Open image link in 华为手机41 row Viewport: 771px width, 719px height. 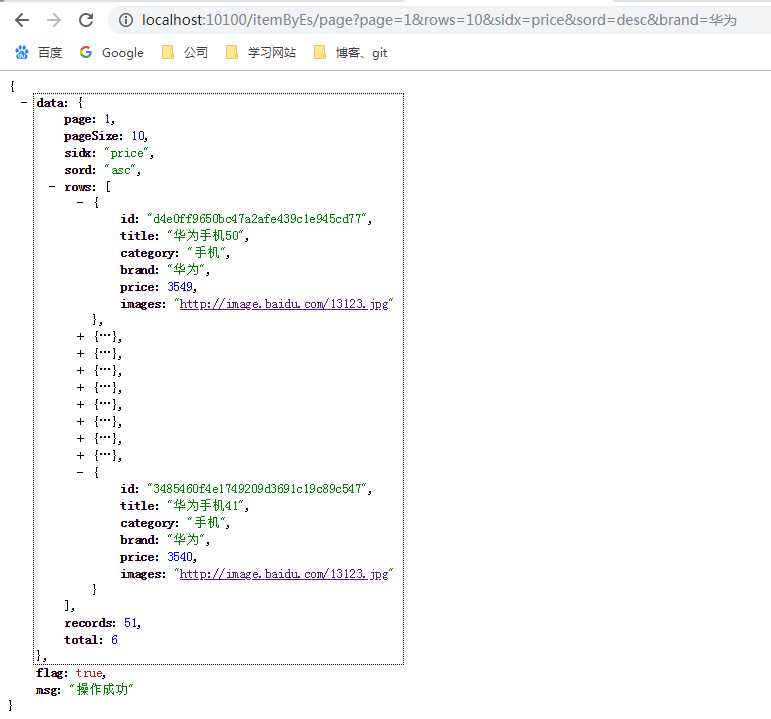click(x=284, y=574)
